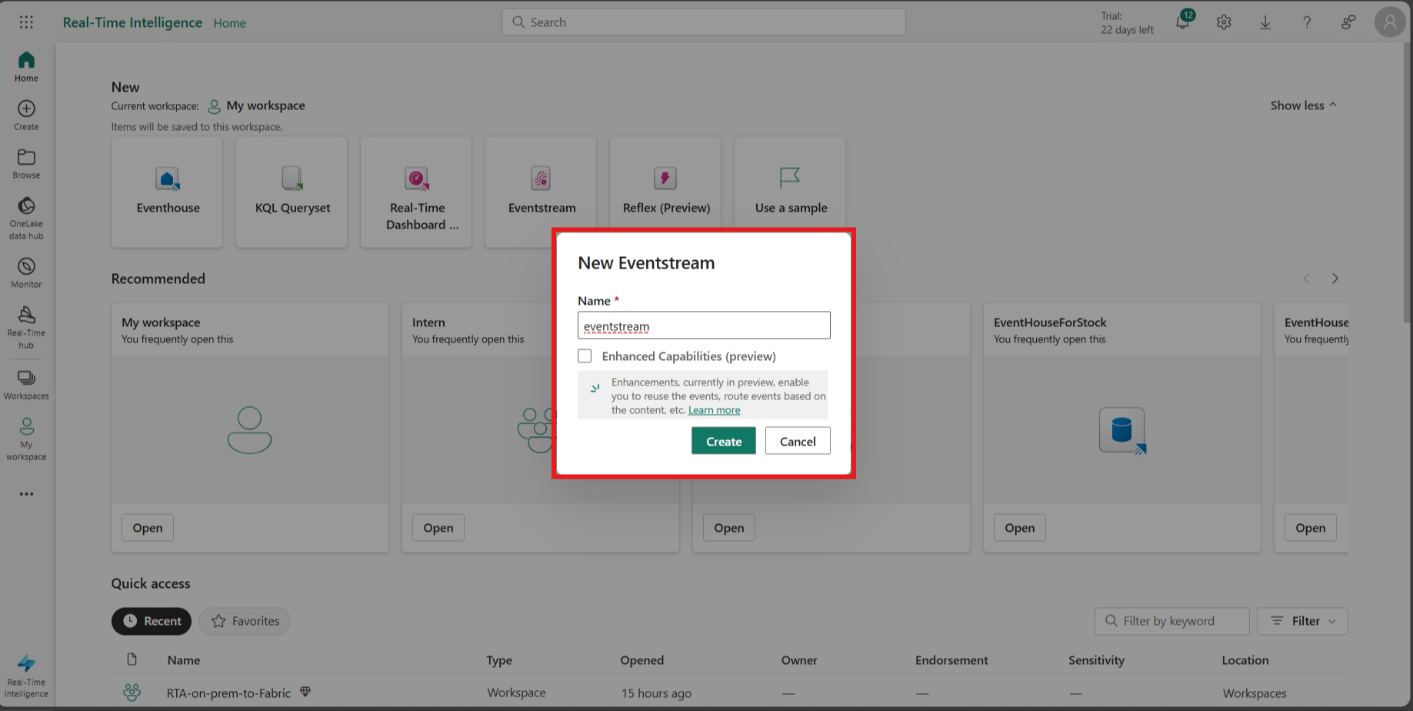Open the Filter dropdown
Screen dimensions: 1413x711
(1302, 621)
